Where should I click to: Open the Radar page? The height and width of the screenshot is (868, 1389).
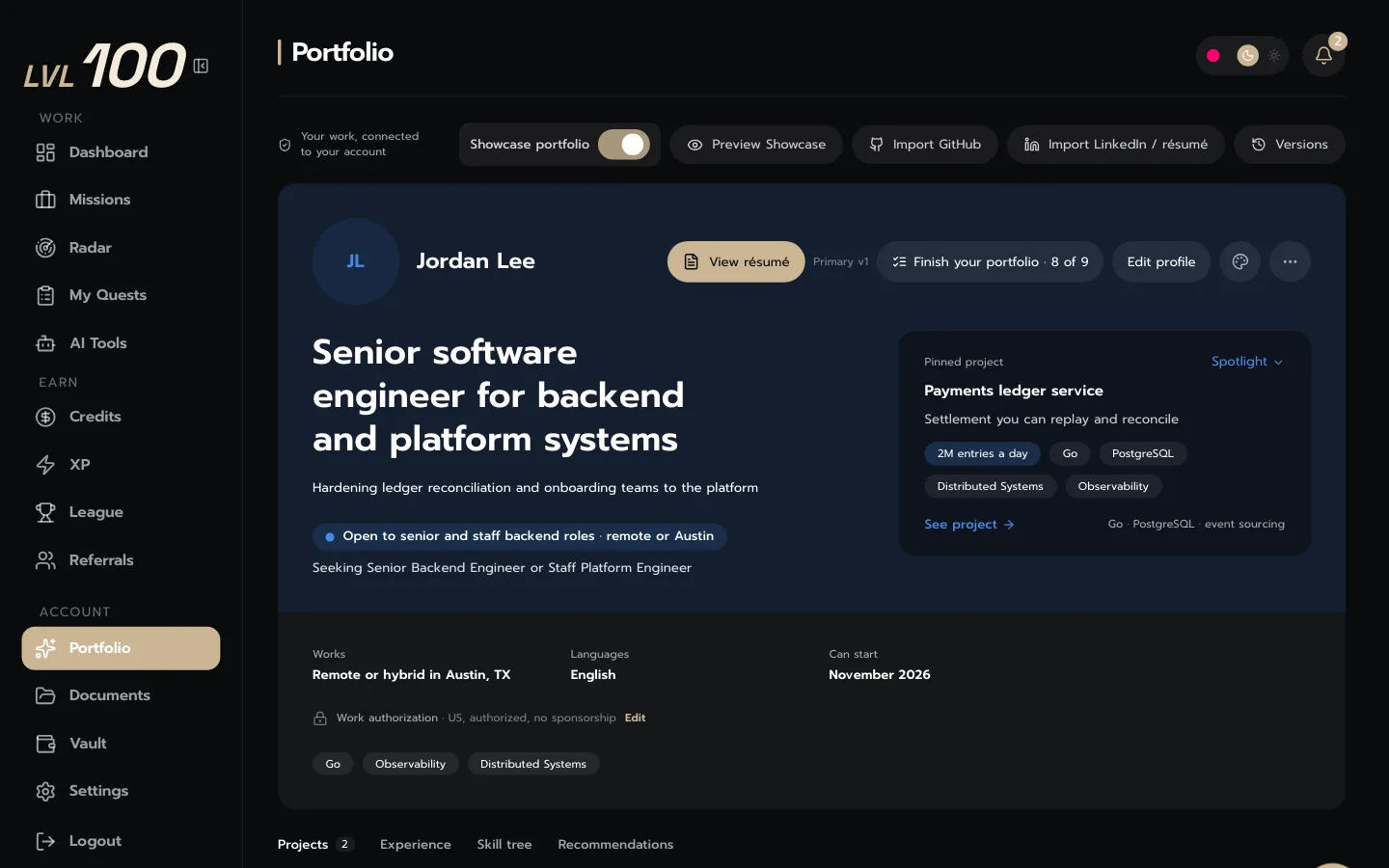pyautogui.click(x=121, y=248)
